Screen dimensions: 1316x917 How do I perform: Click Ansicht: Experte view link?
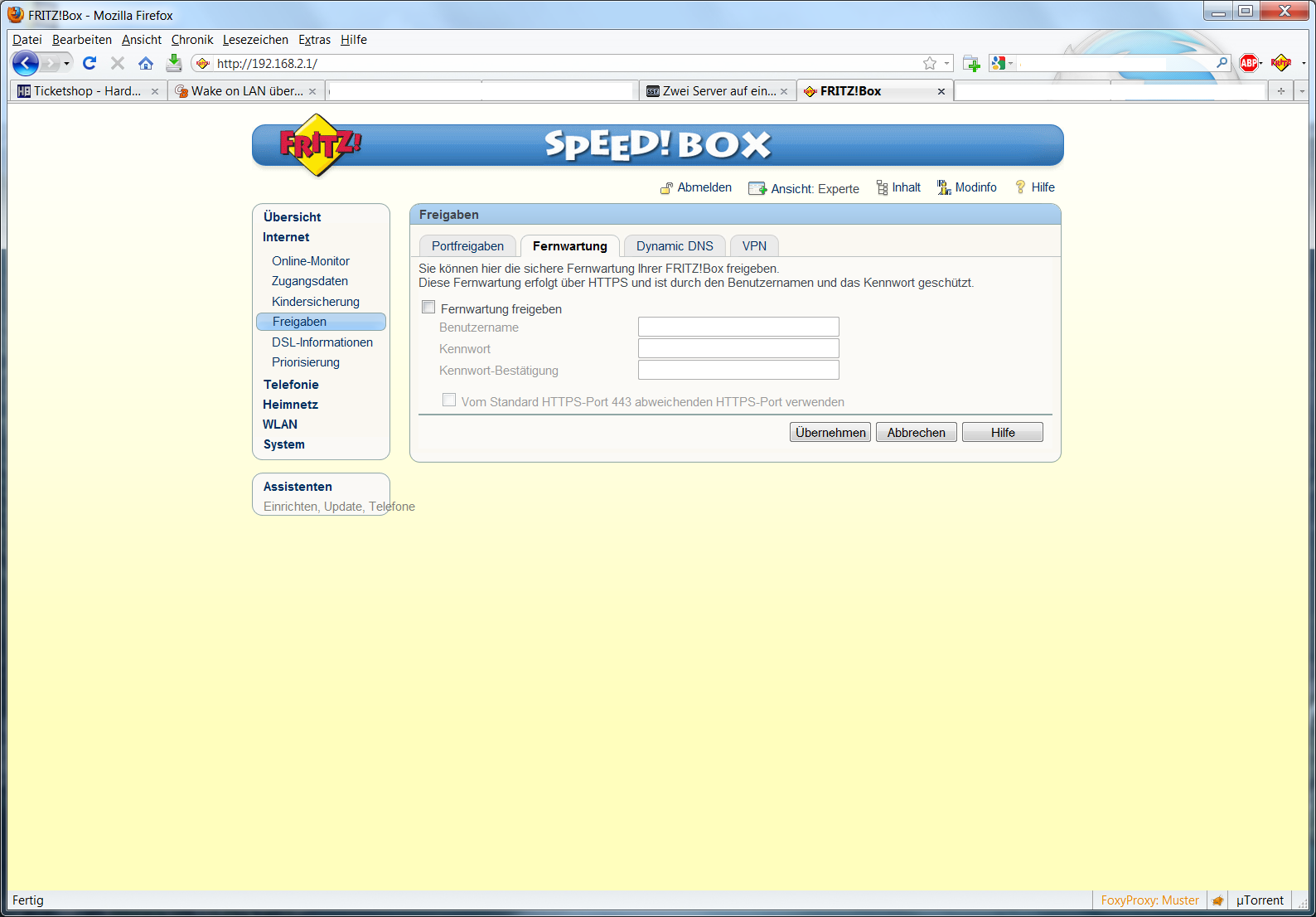click(x=804, y=188)
